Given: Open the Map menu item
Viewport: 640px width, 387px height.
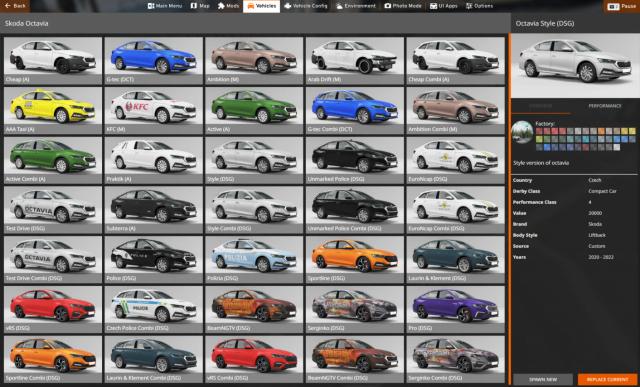Looking at the screenshot, I should click(x=200, y=6).
